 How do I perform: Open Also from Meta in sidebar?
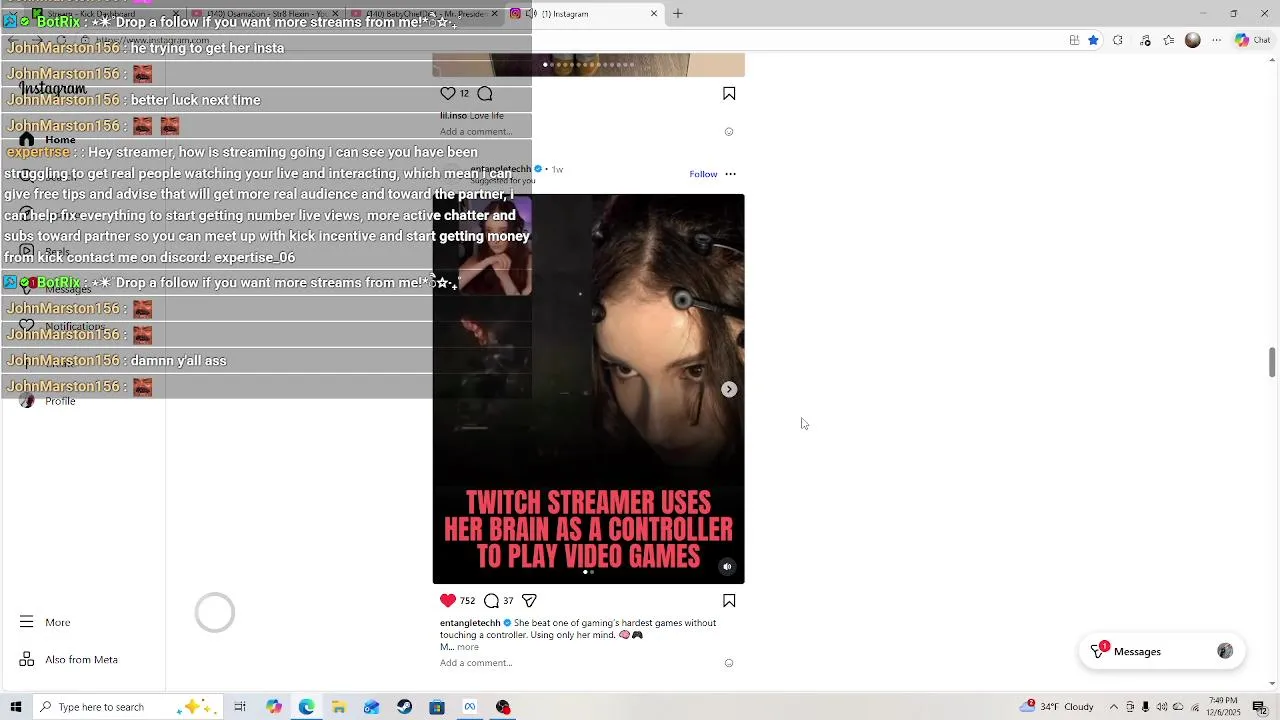pos(68,659)
